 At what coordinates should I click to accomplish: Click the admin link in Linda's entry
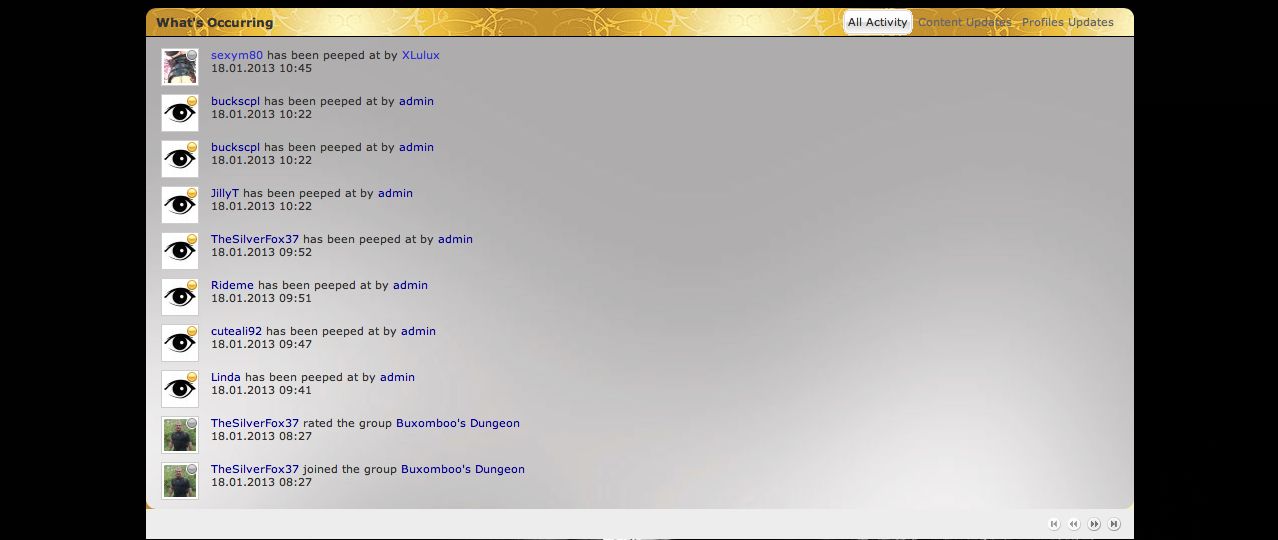pyautogui.click(x=397, y=377)
